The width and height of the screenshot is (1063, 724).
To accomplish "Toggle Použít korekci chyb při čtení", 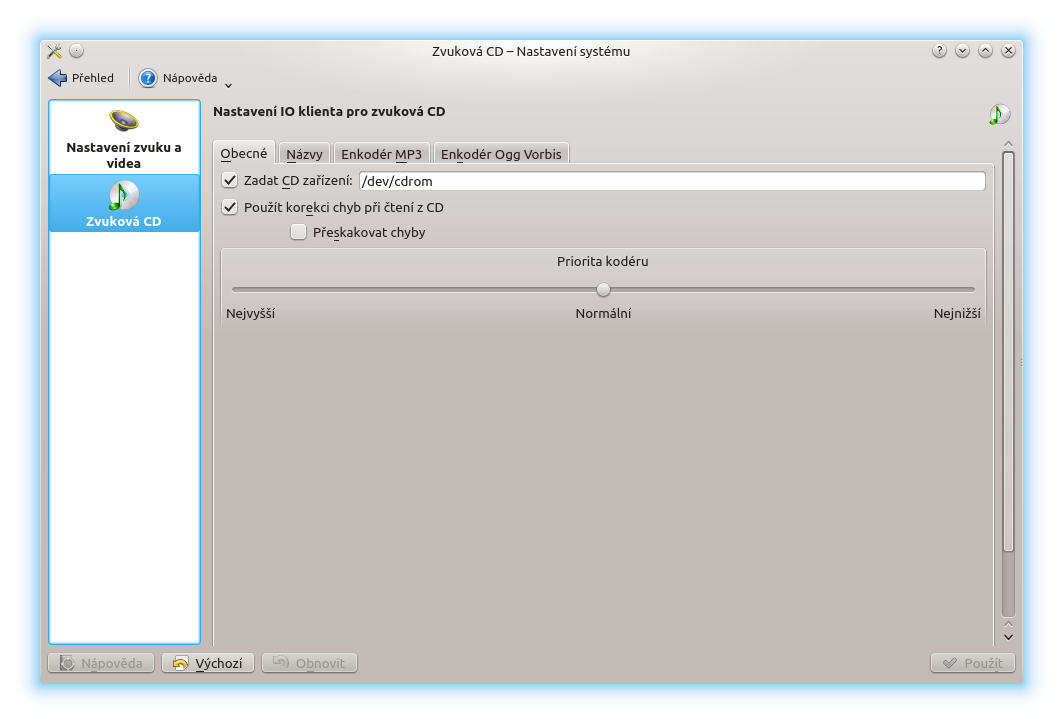I will 230,207.
